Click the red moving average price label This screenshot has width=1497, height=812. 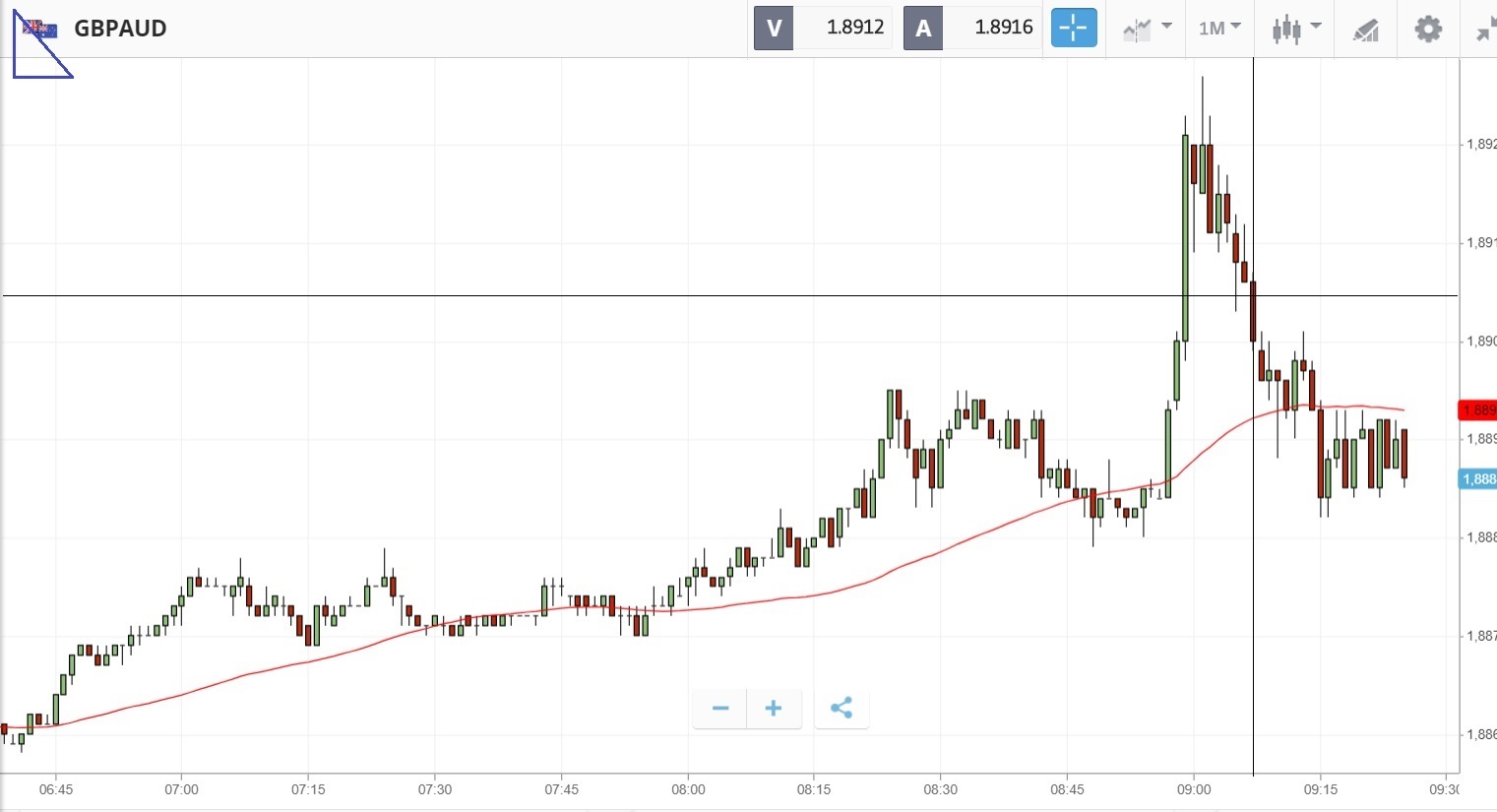coord(1477,410)
